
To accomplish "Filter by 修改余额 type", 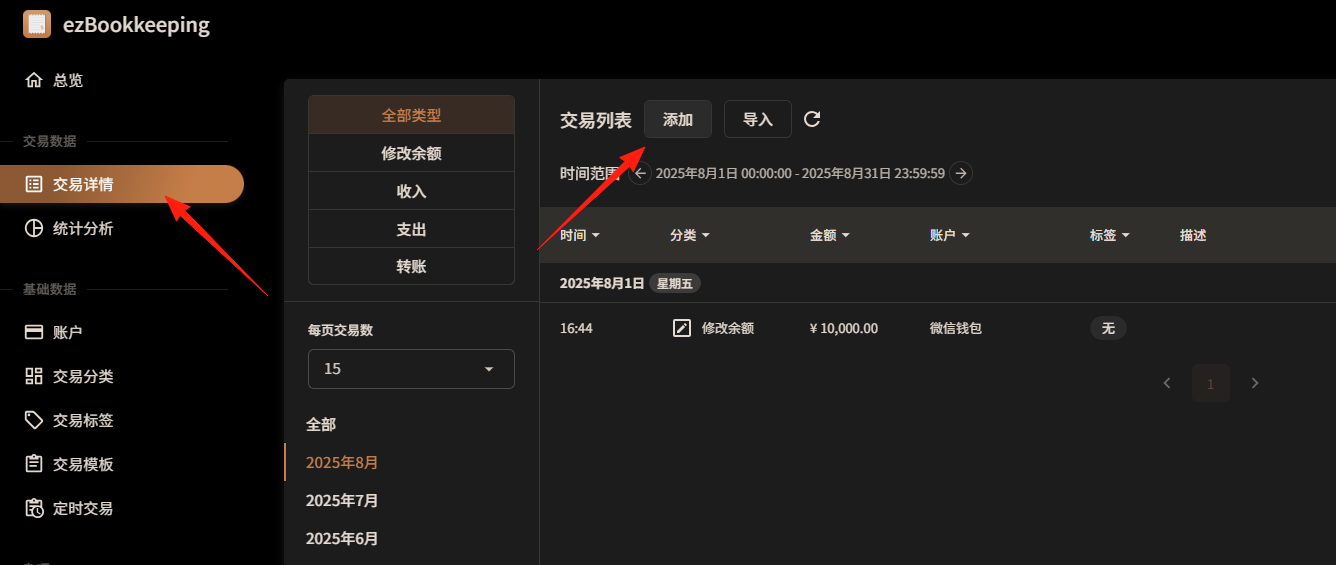I will 411,153.
